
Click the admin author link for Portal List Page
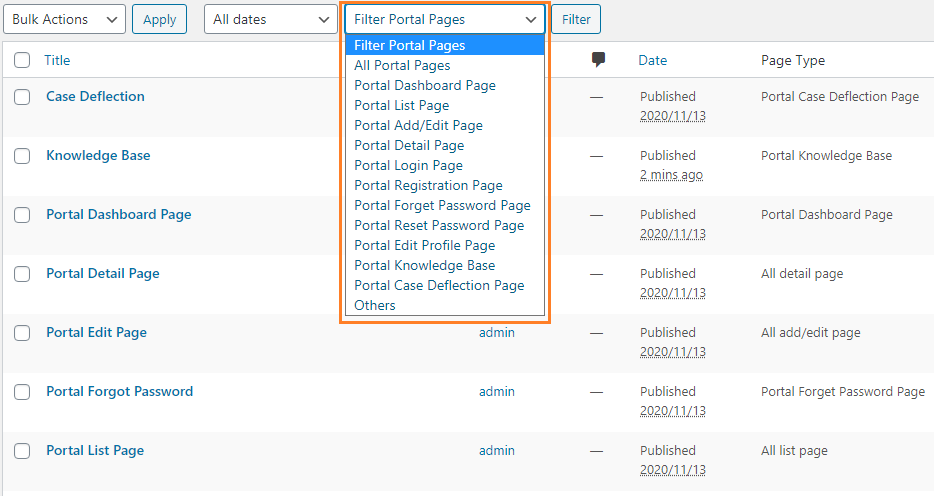pos(496,450)
